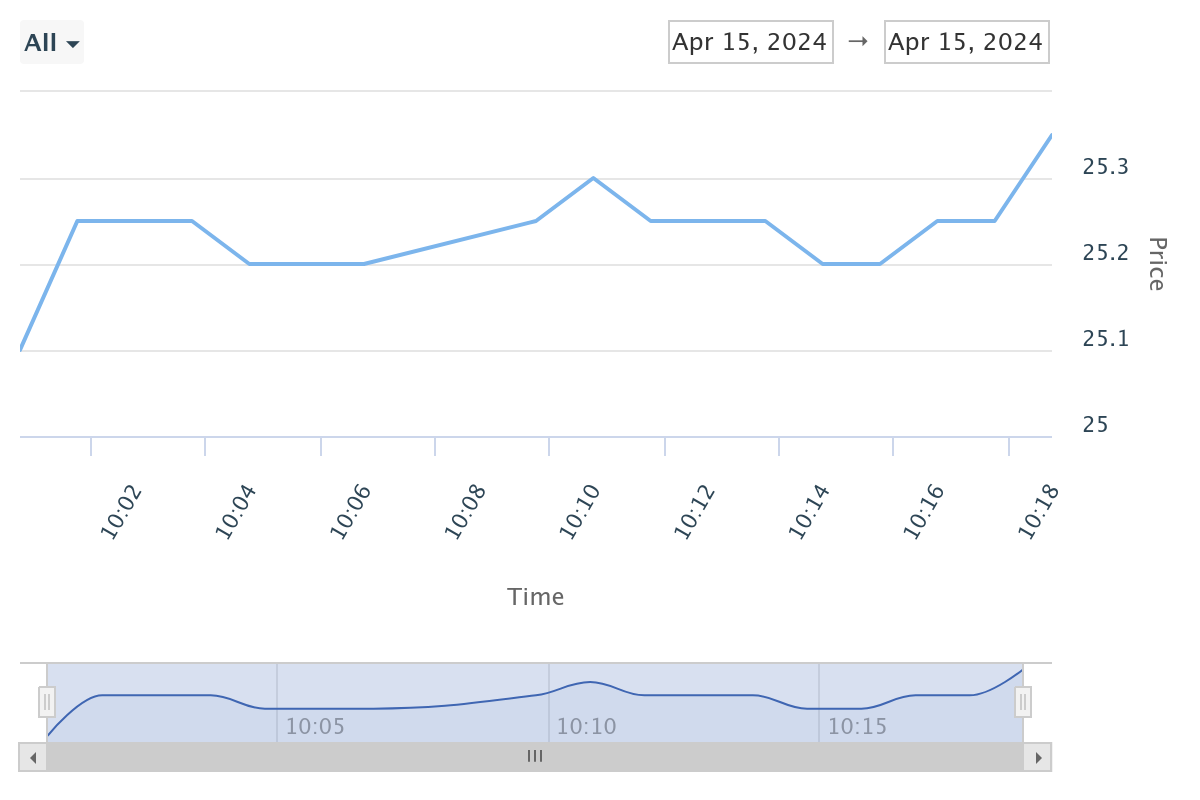Image resolution: width=1200 pixels, height=800 pixels.
Task: Click the price peak at 10:10
Action: (x=593, y=178)
